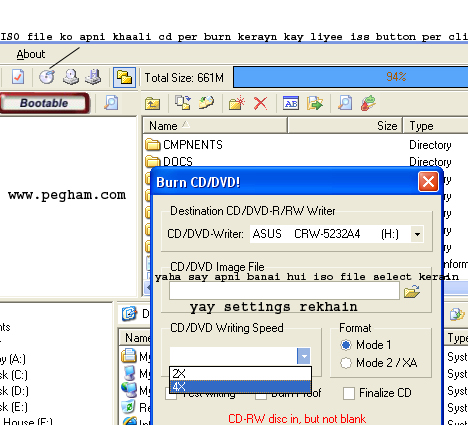The height and width of the screenshot is (425, 468).
Task: Click the magnifier Find icon beside Bootable
Action: (x=111, y=103)
